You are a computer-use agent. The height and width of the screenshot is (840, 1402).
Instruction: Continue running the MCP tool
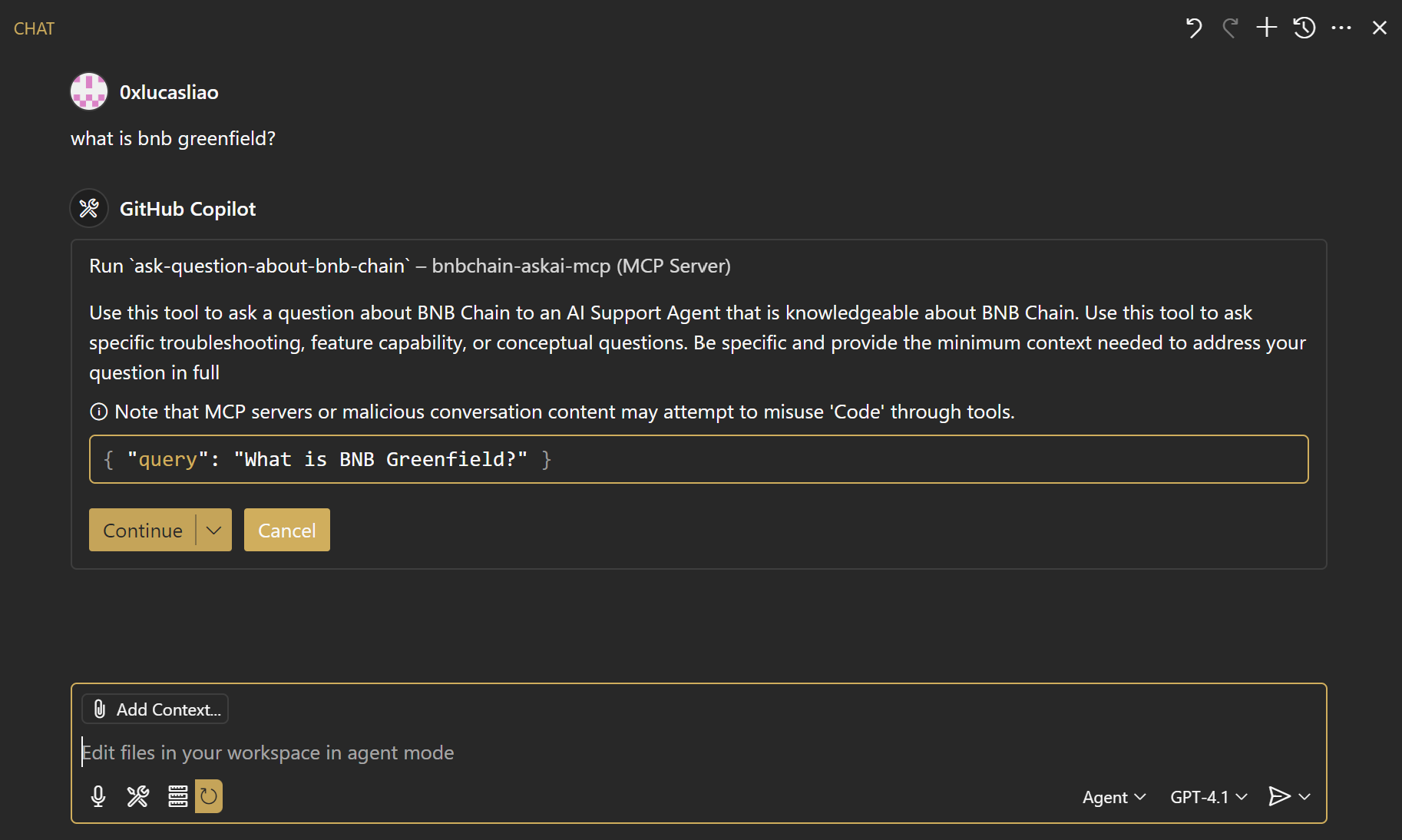pos(143,530)
